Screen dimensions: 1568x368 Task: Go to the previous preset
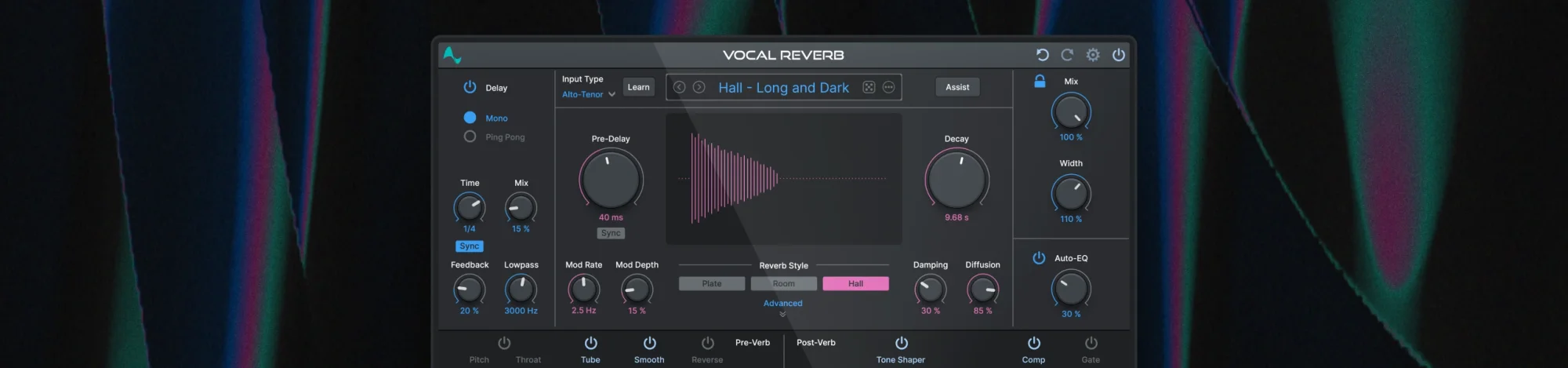[x=679, y=87]
